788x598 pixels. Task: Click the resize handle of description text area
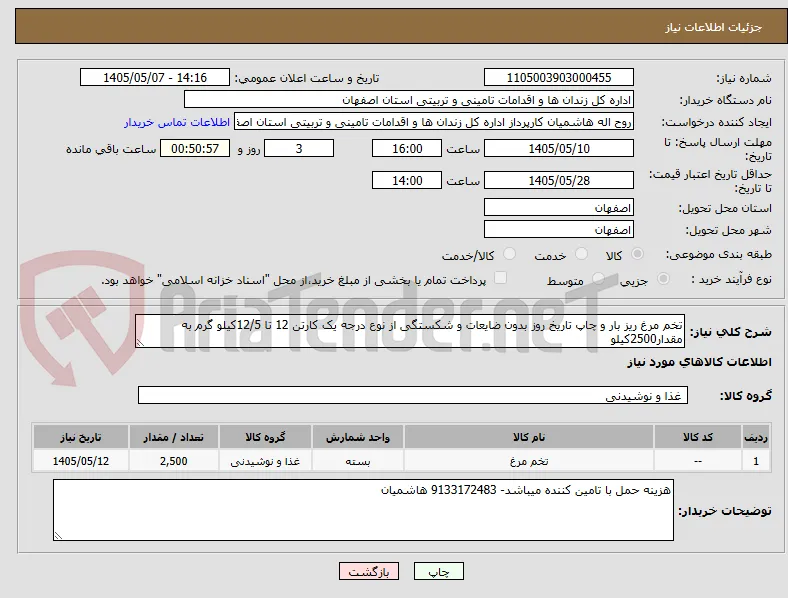(x=140, y=343)
